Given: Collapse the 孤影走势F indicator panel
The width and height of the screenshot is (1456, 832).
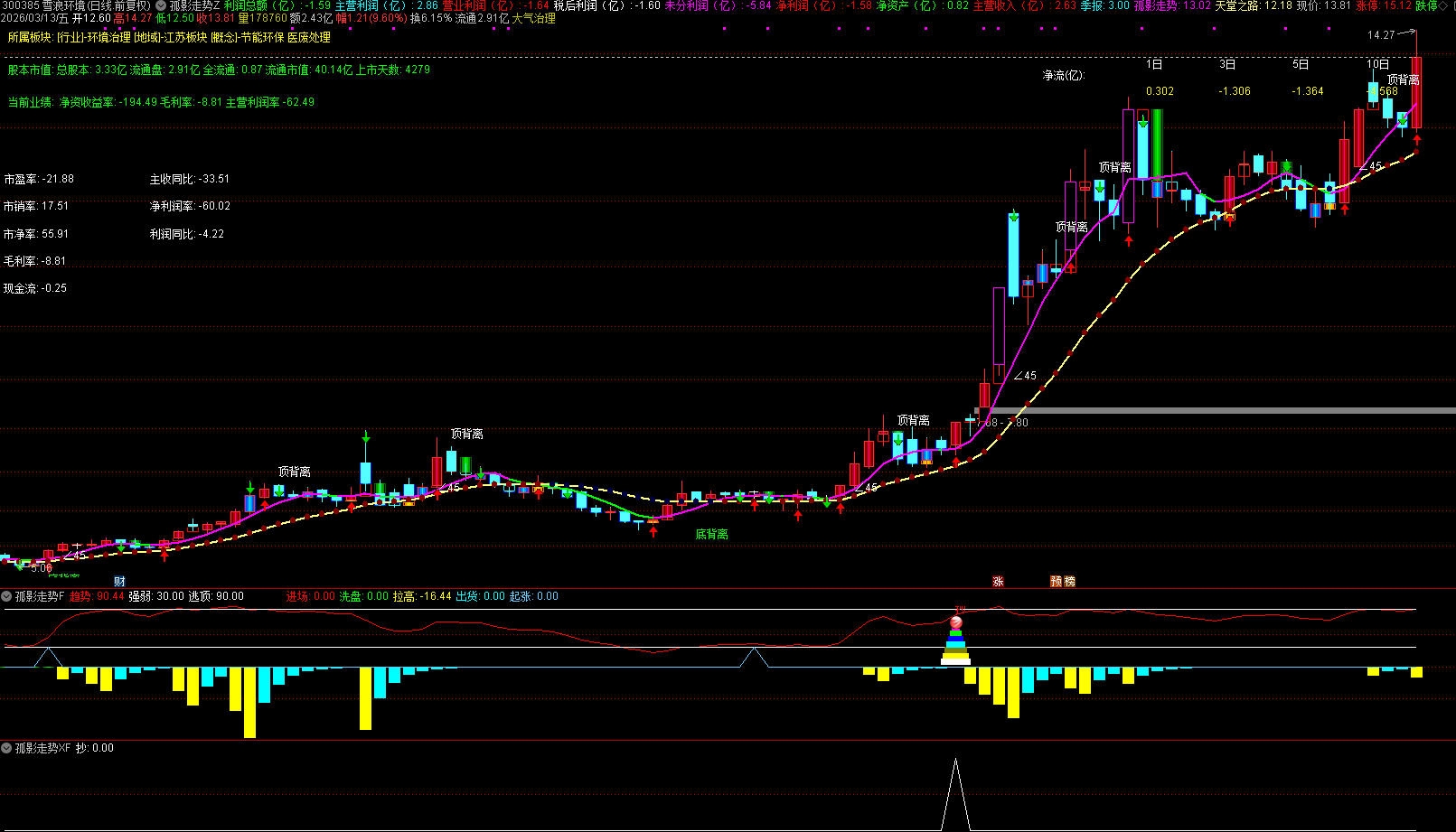Looking at the screenshot, I should [x=7, y=596].
